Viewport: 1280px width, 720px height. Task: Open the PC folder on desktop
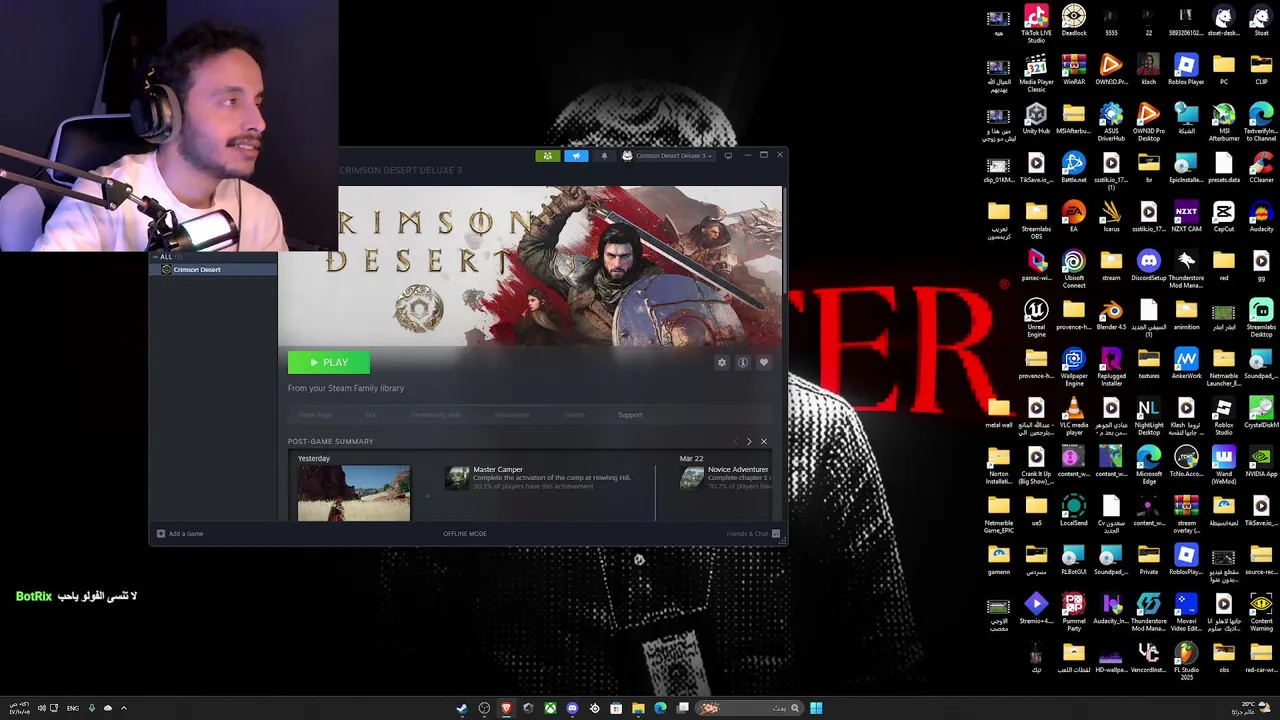[x=1224, y=70]
